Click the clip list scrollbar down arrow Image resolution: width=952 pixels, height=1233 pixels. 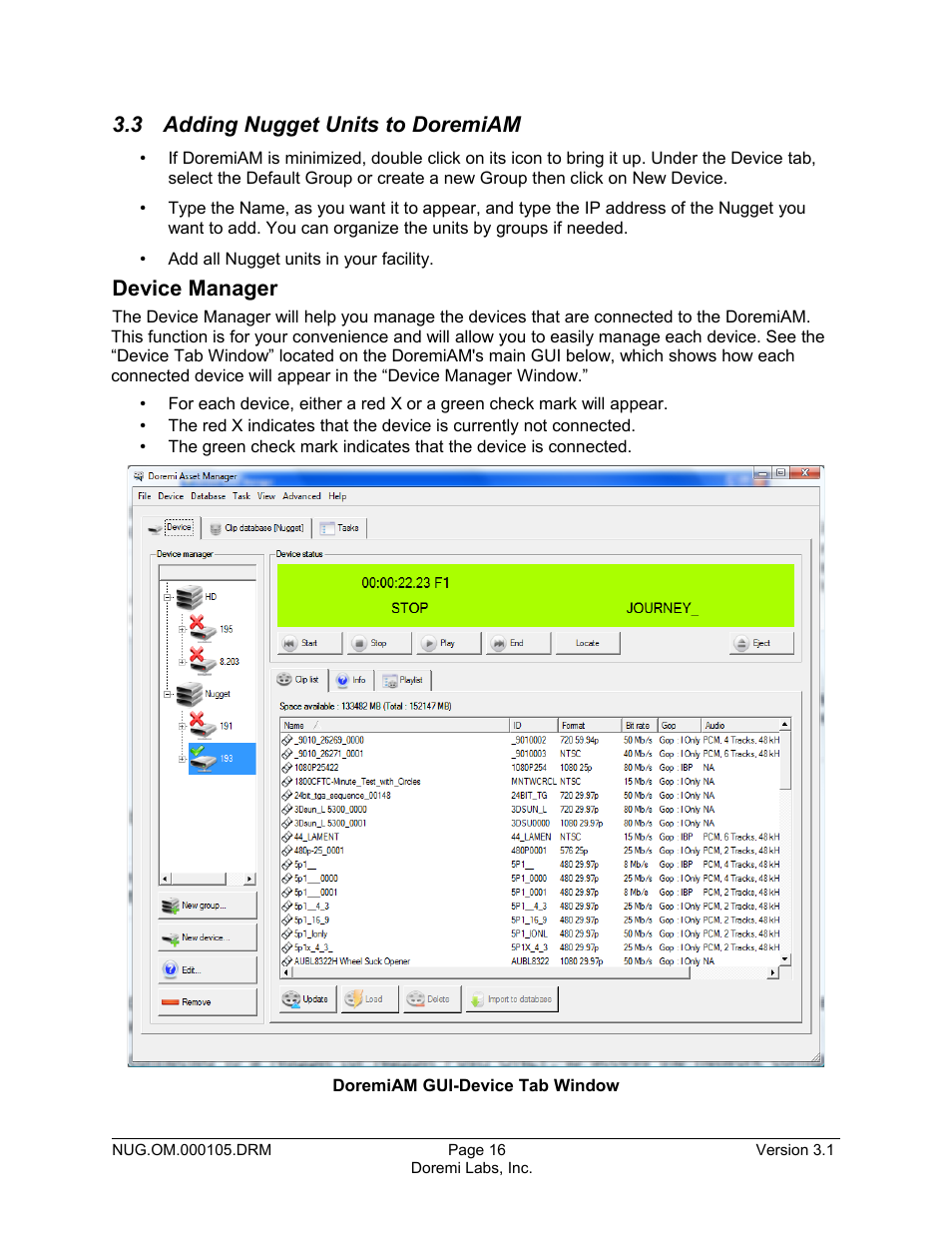[785, 959]
